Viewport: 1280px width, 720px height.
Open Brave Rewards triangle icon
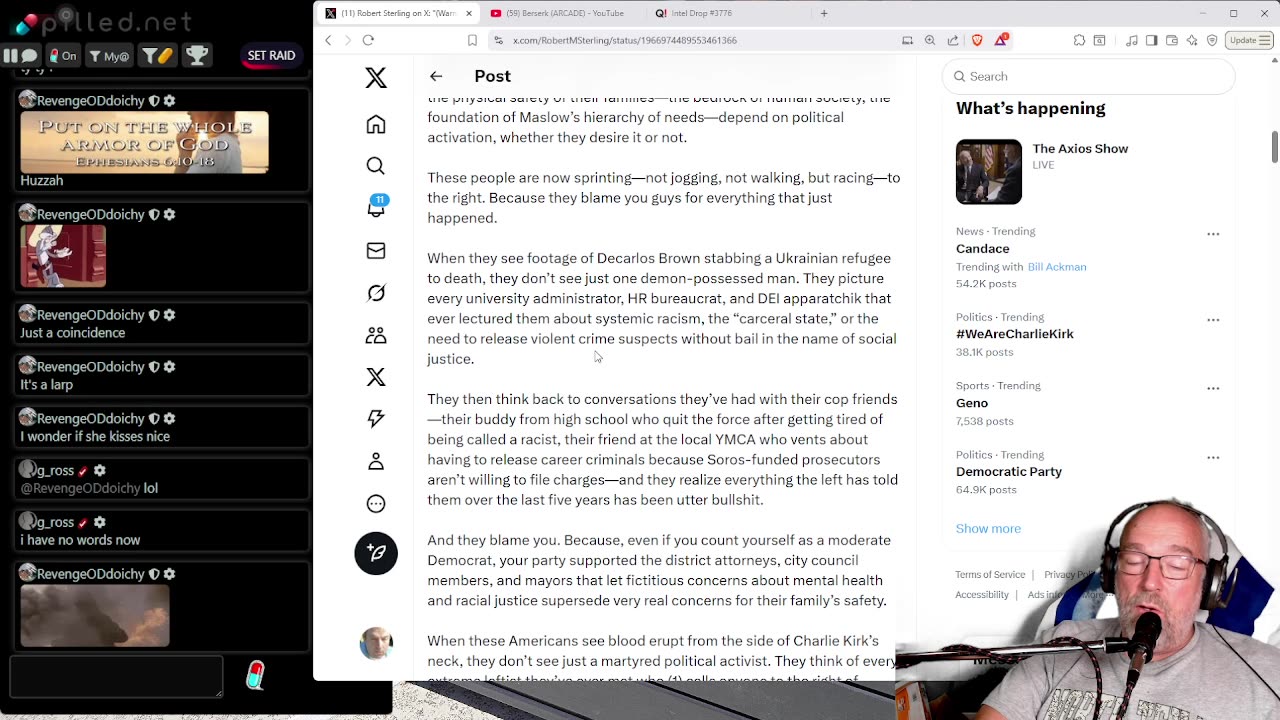click(1001, 40)
